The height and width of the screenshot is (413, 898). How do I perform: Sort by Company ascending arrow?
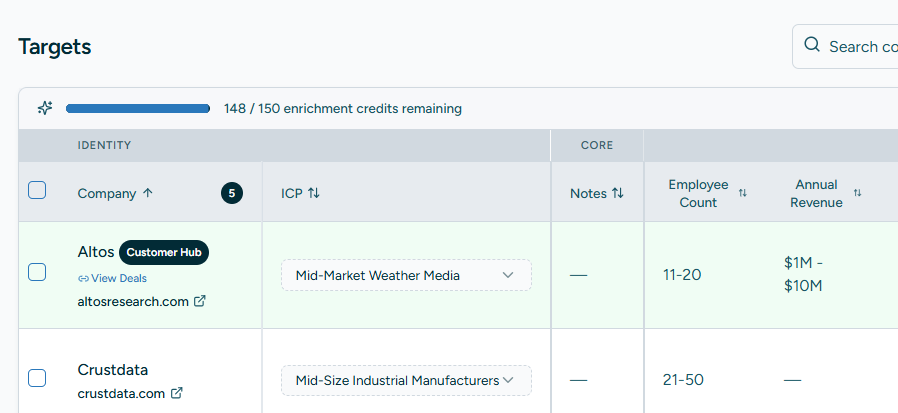pos(148,193)
